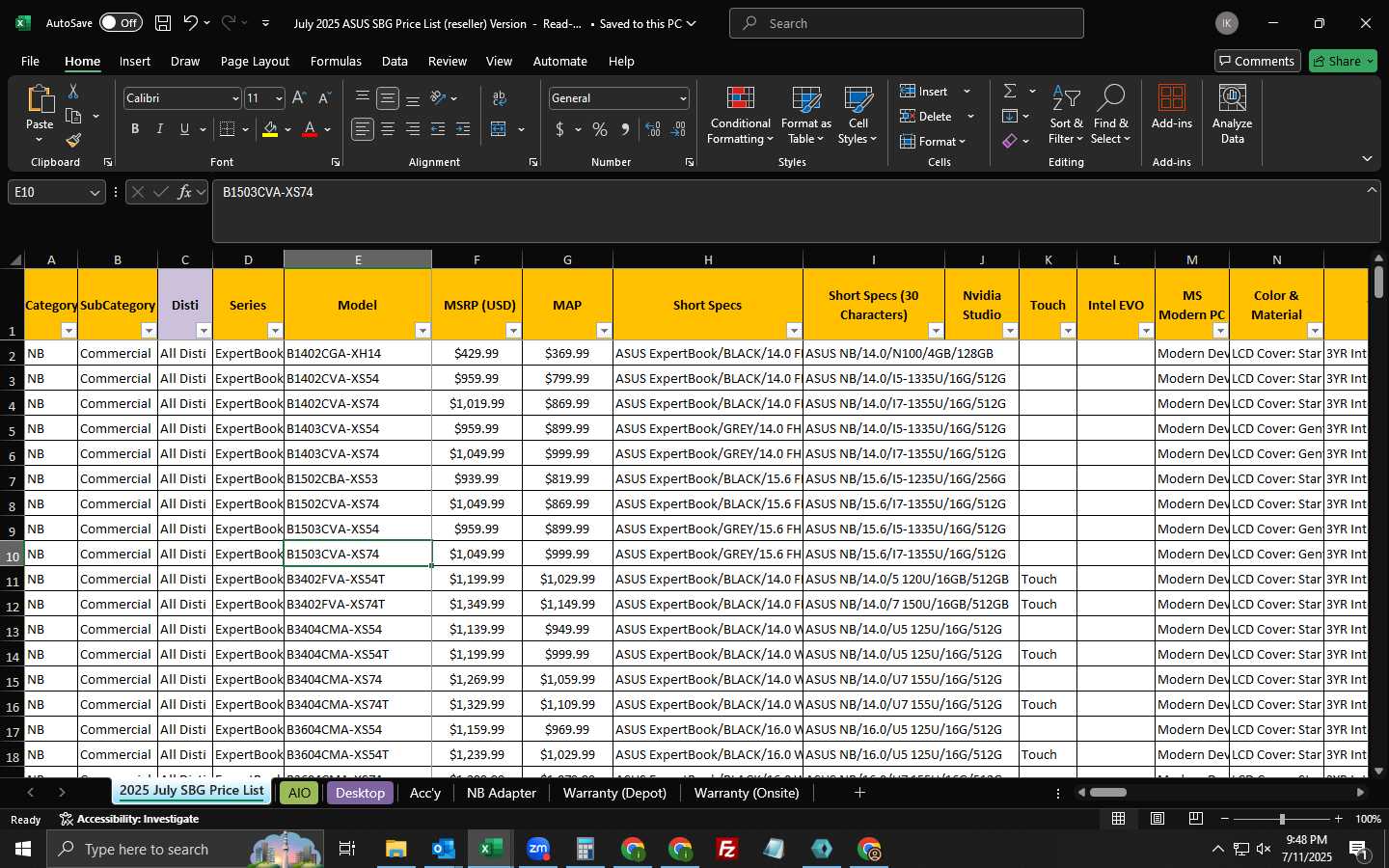Switch to the AIO sheet tab

pyautogui.click(x=300, y=793)
